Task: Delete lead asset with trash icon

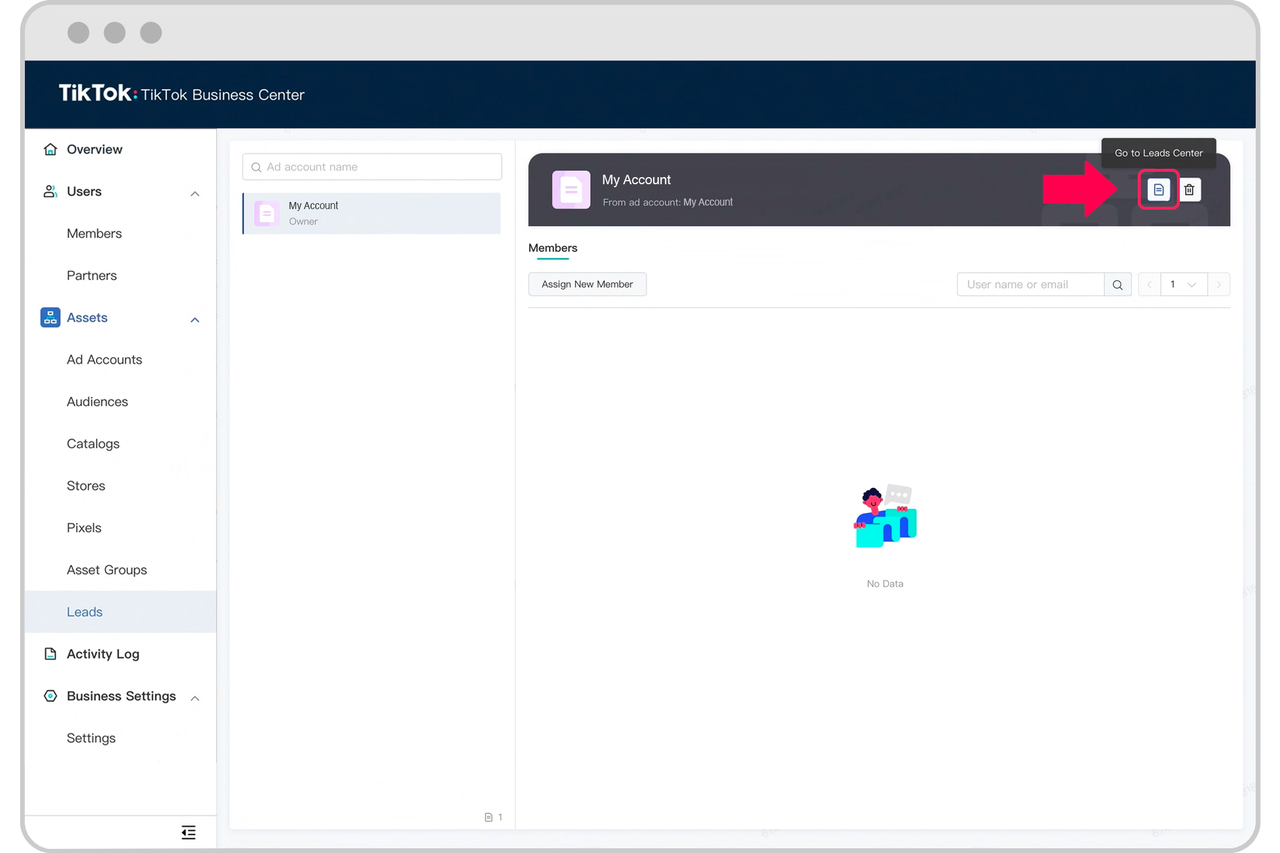Action: [x=1189, y=189]
